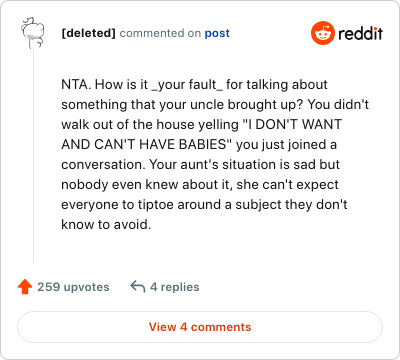This screenshot has width=400, height=360.
Task: Click the "View 4 comments" button
Action: [200, 327]
